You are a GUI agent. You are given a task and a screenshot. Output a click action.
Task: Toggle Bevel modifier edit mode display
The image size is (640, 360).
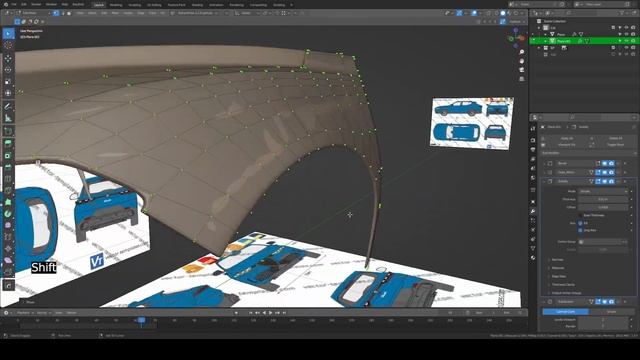[598, 163]
